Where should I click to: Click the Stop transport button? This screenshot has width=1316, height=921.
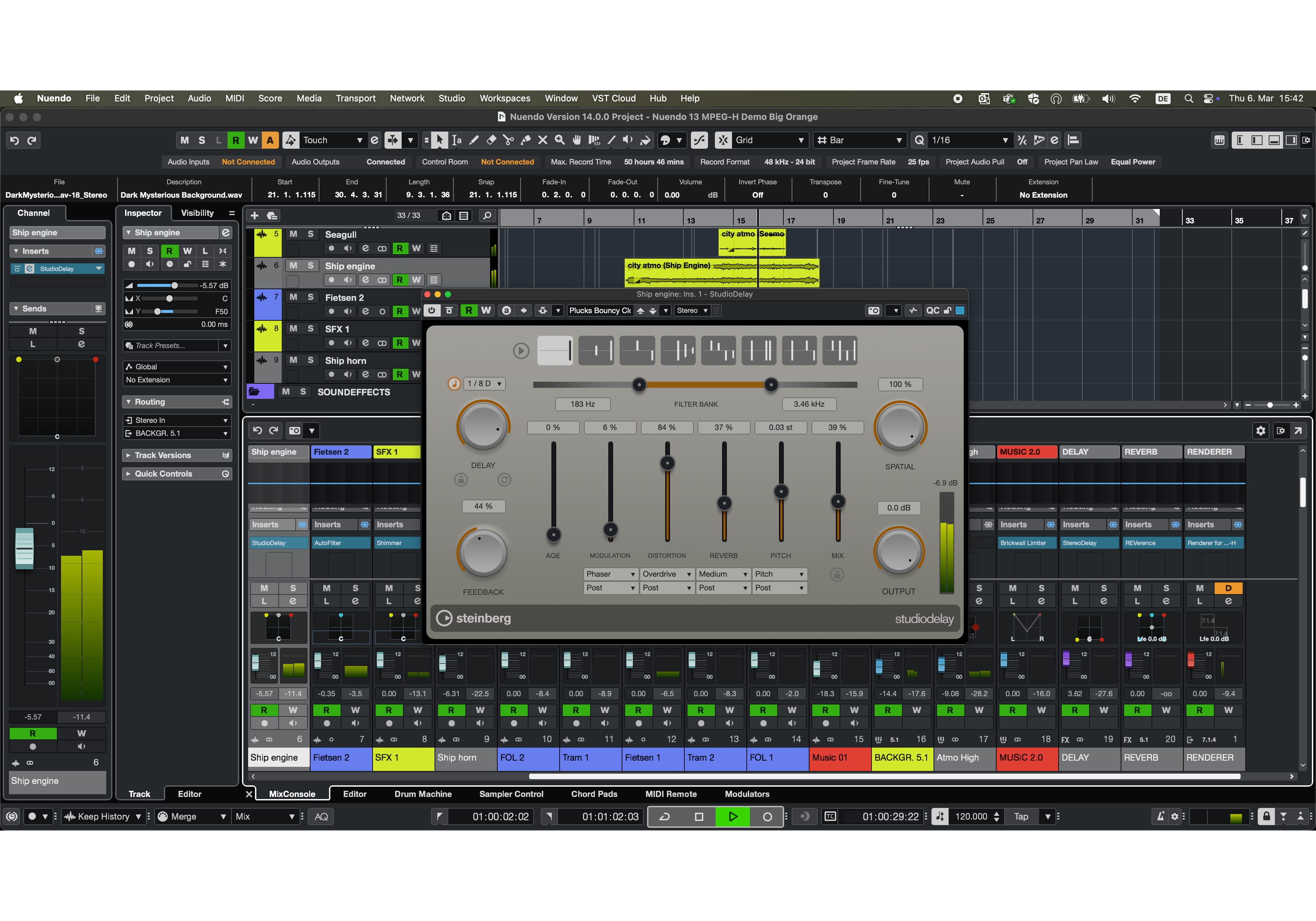(x=699, y=817)
